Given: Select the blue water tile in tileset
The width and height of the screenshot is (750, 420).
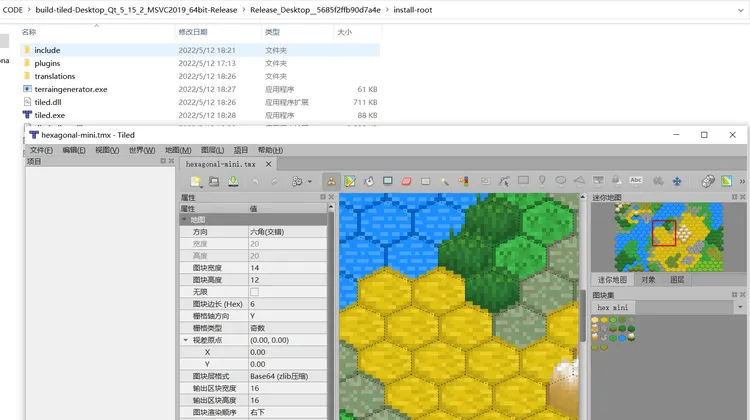Looking at the screenshot, I should (622, 338).
